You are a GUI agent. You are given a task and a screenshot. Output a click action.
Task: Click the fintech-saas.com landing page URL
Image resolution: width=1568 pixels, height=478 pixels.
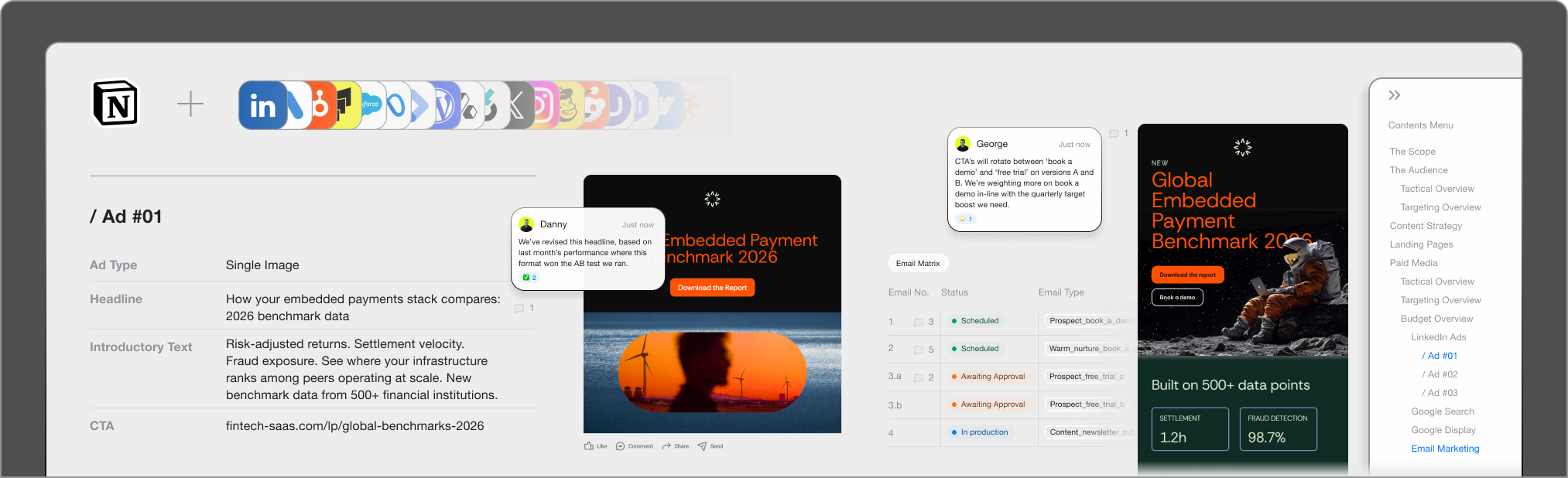coord(354,426)
